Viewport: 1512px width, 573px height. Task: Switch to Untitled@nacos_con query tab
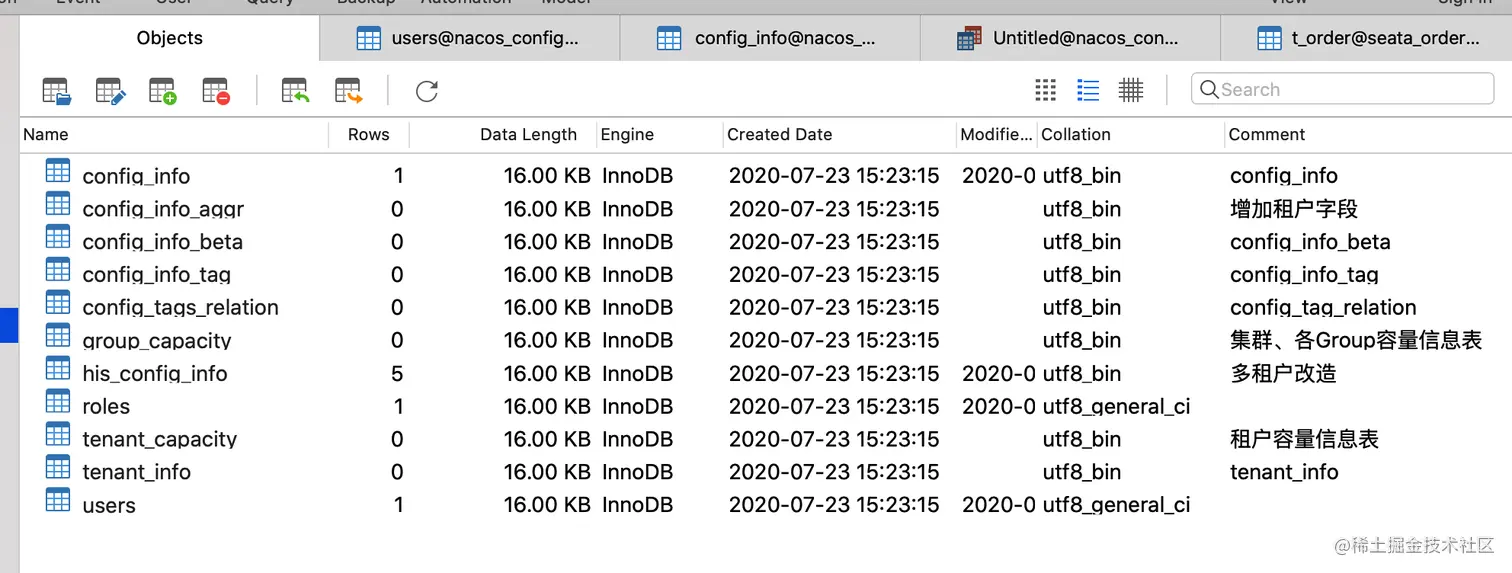click(1069, 39)
